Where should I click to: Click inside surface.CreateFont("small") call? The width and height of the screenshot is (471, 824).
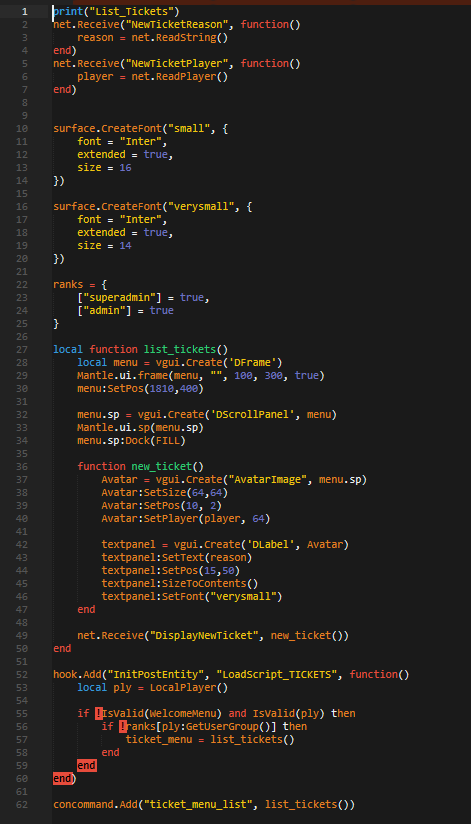(x=140, y=129)
